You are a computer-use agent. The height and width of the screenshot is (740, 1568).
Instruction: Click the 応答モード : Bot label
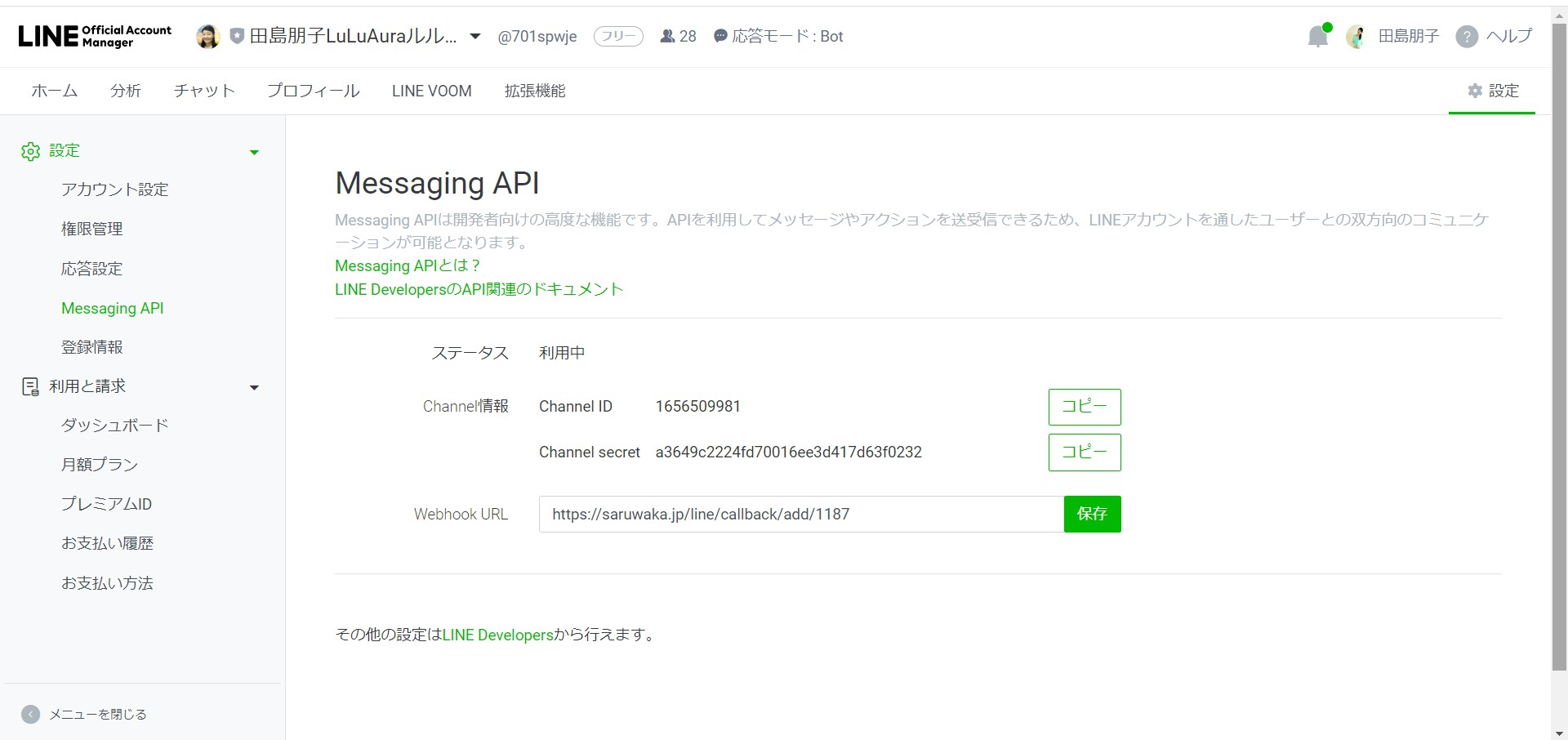tap(787, 36)
